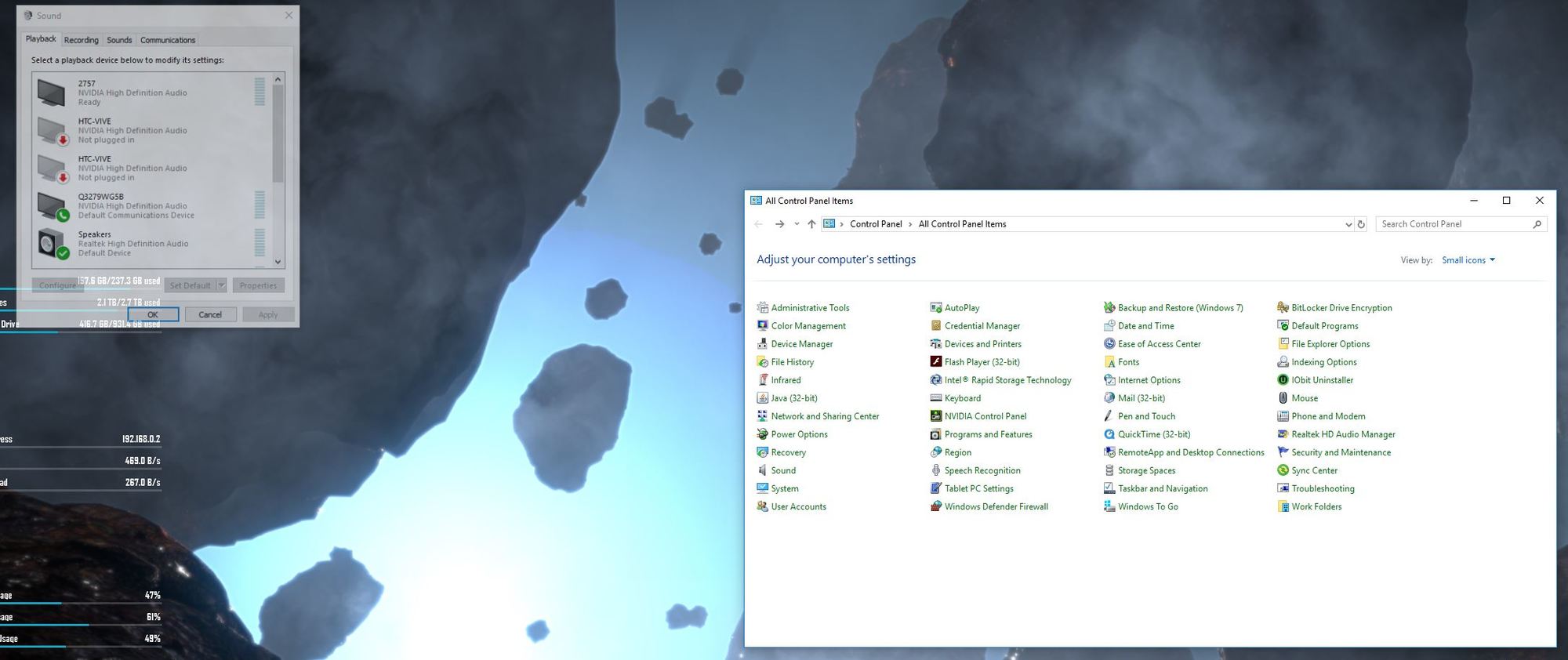This screenshot has height=660, width=1568.
Task: Click the Power Options icon
Action: [762, 433]
